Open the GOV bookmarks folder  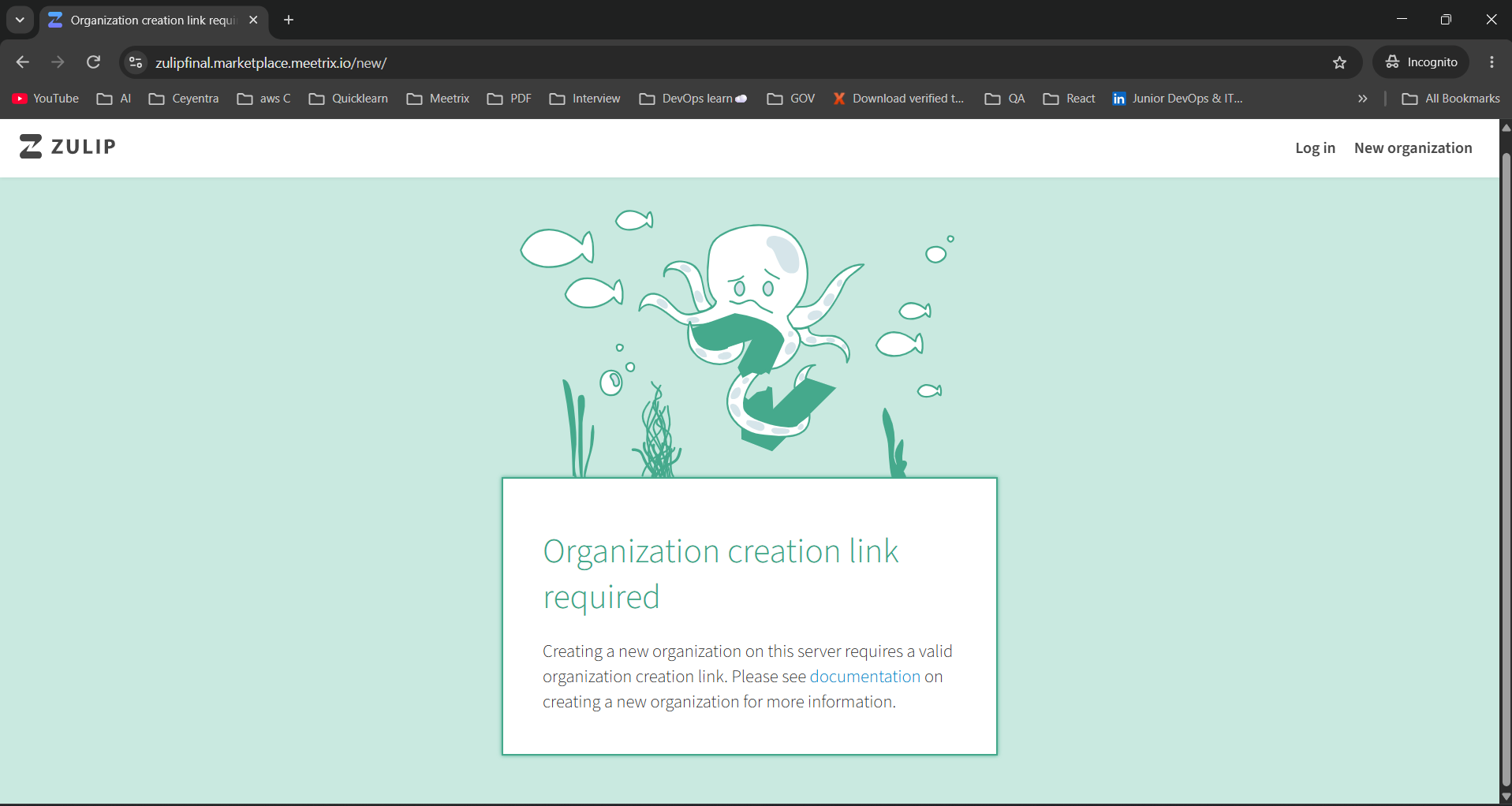pyautogui.click(x=791, y=99)
